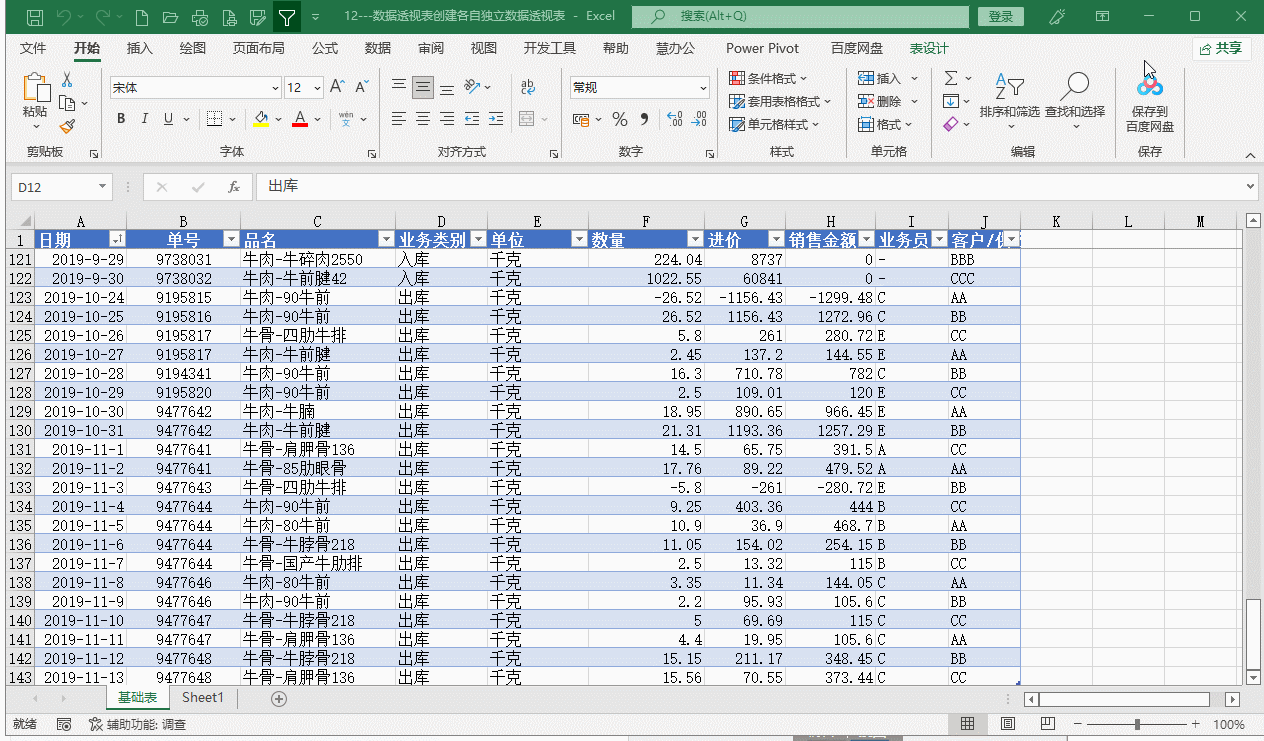1264x741 pixels.
Task: Toggle middle vertical alignment
Action: coord(423,87)
